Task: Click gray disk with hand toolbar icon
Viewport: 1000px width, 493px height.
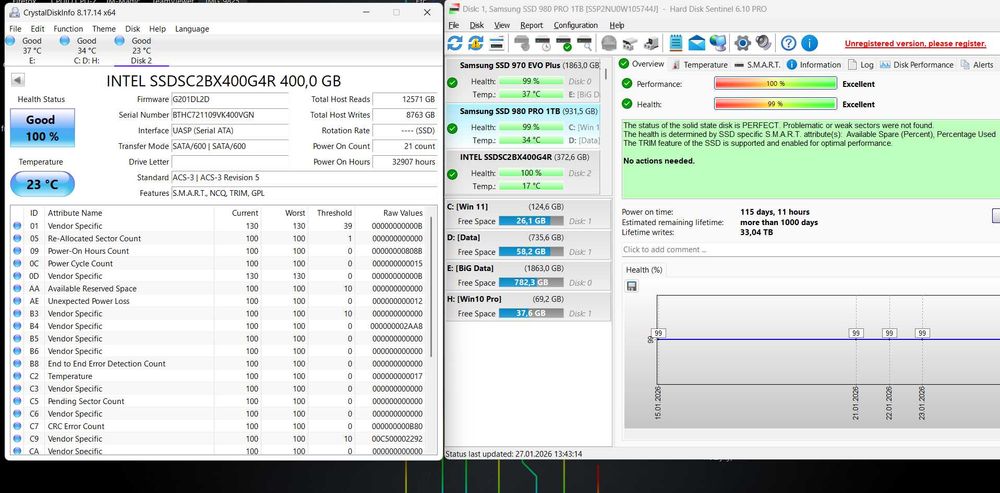Action: (522, 43)
